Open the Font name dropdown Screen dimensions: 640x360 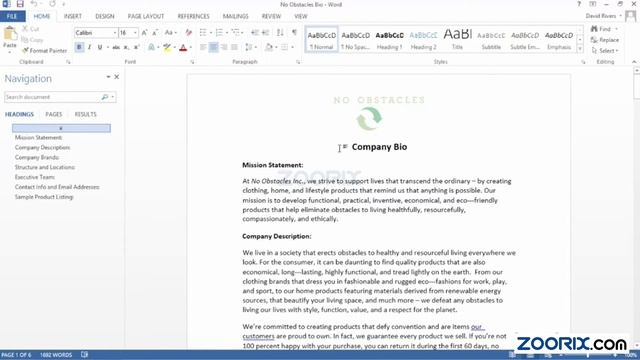coord(115,33)
